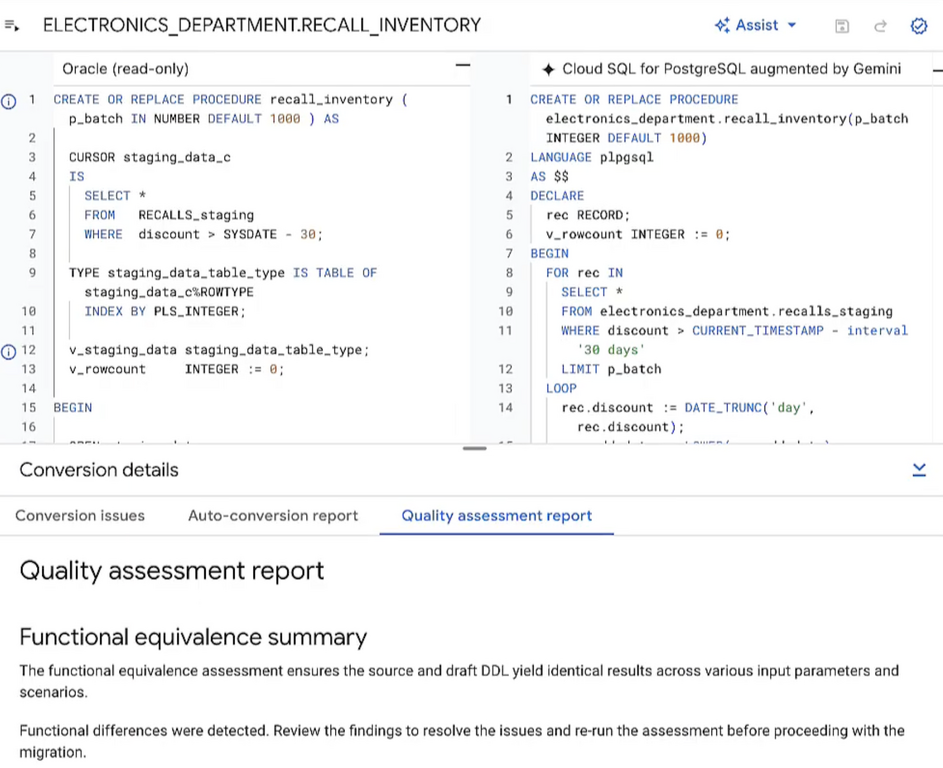Click the info icon on Oracle line 1
The width and height of the screenshot is (943, 768).
tap(8, 102)
